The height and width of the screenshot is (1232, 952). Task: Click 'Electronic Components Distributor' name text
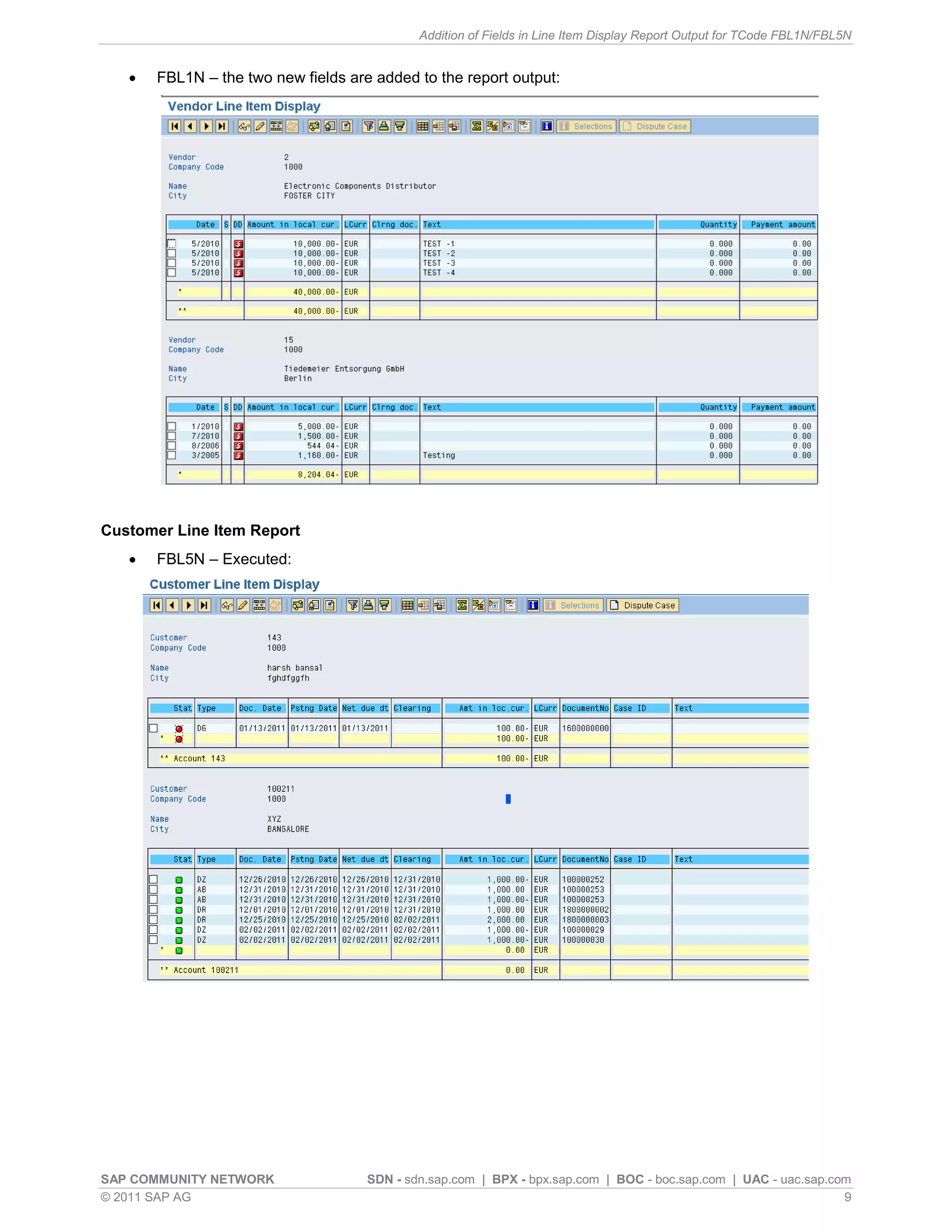pos(360,186)
